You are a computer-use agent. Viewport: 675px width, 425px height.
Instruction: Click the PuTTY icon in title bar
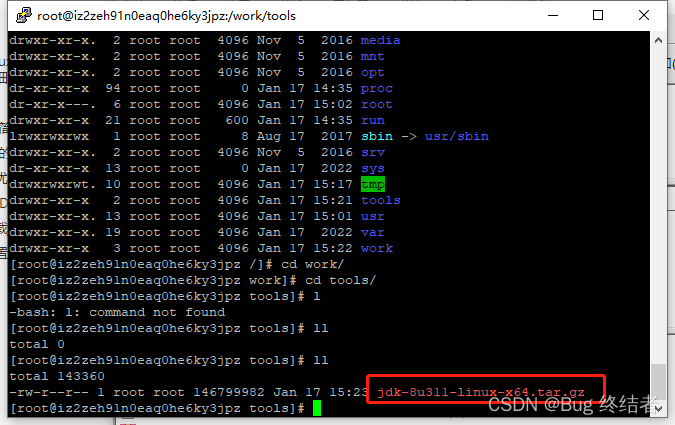click(23, 15)
